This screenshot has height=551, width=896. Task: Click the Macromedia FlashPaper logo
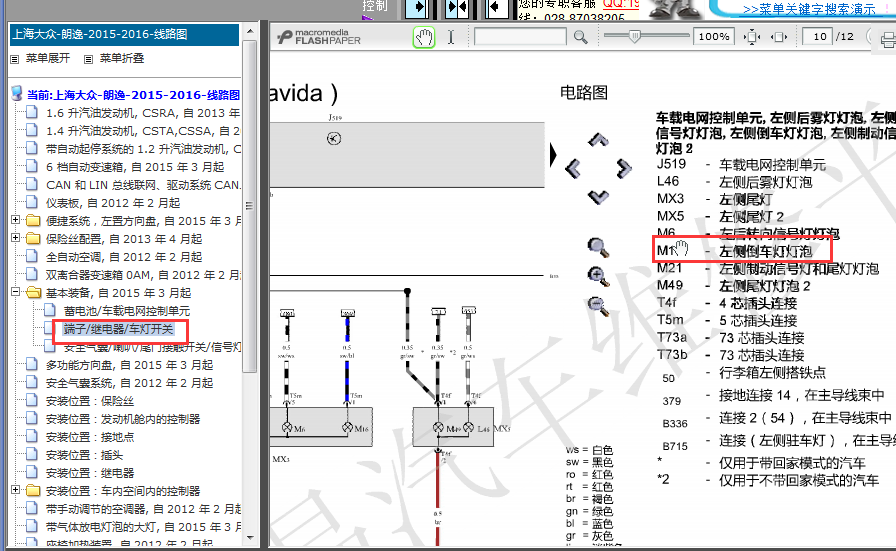(x=319, y=37)
